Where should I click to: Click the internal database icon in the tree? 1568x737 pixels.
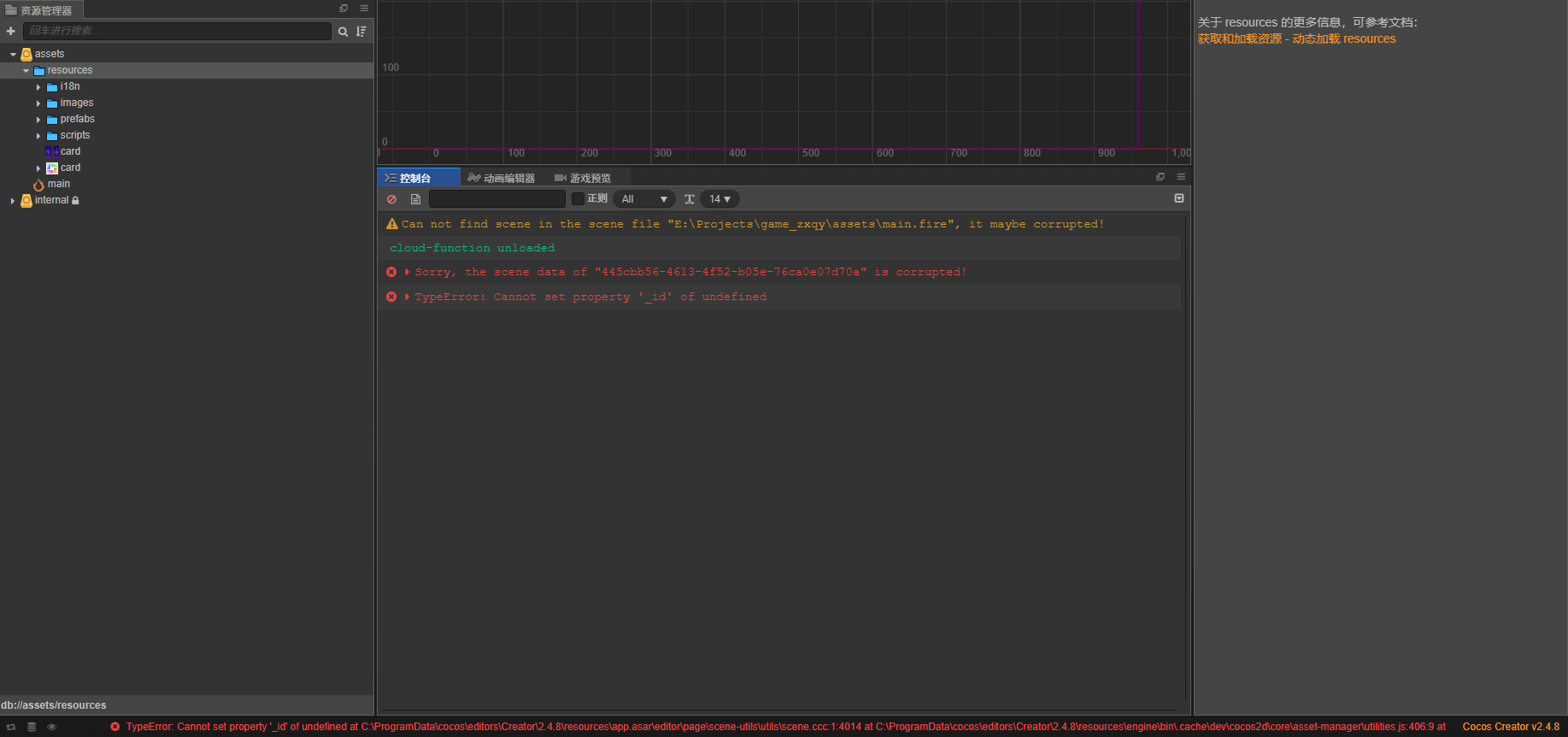tap(26, 201)
